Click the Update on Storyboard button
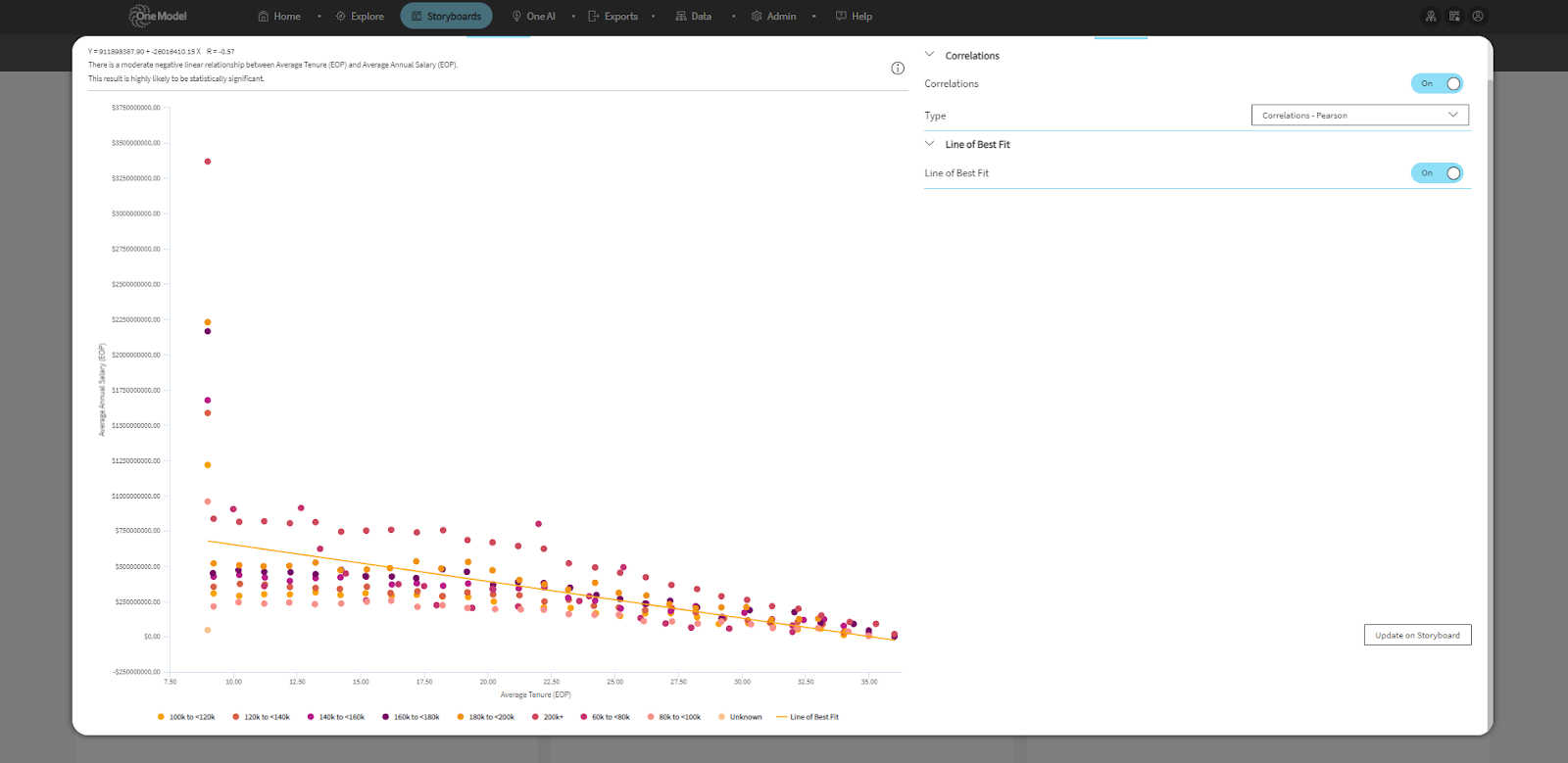Viewport: 1568px width, 763px height. tap(1417, 635)
